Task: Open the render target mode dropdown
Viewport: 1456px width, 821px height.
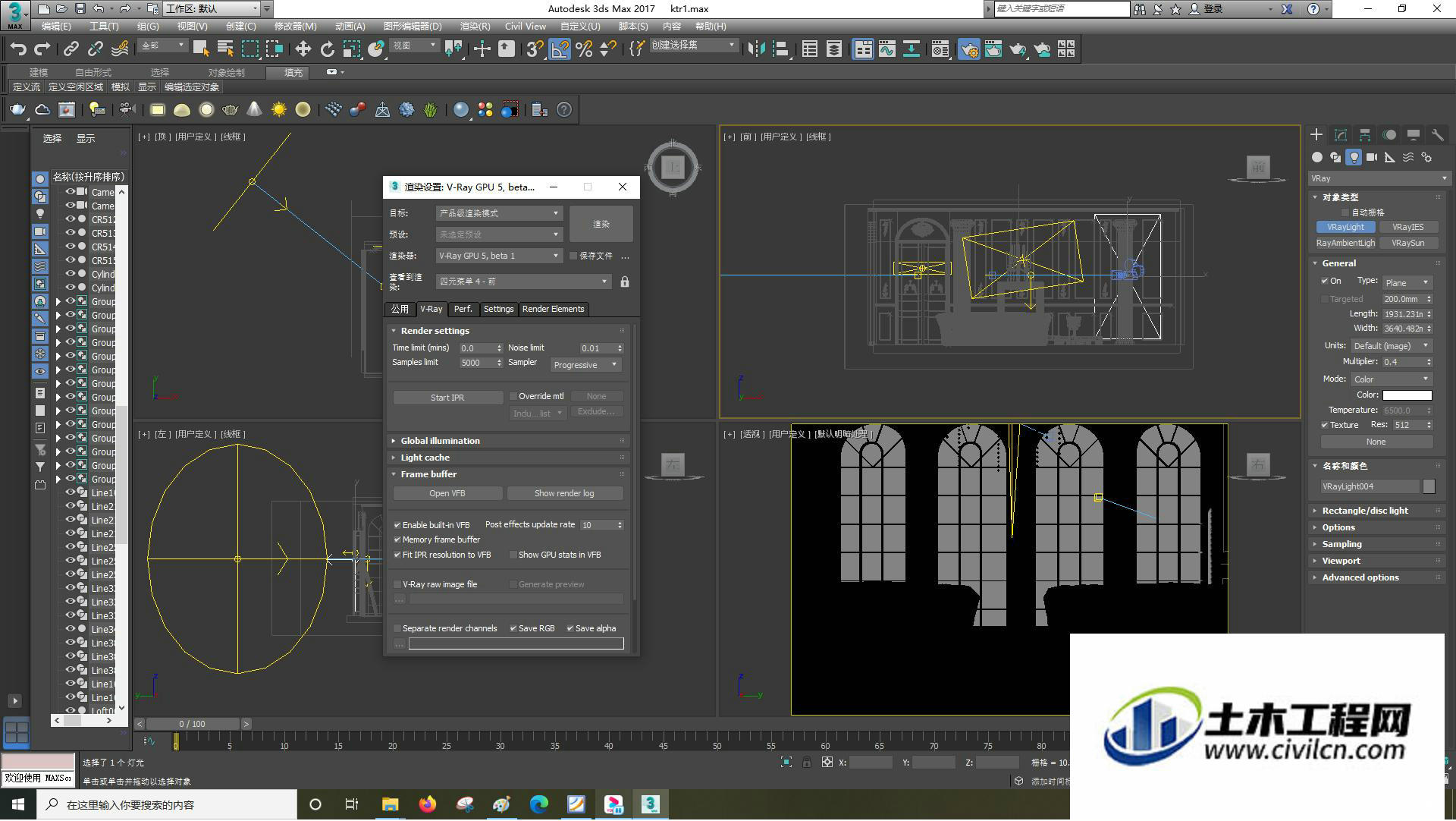Action: coord(499,214)
